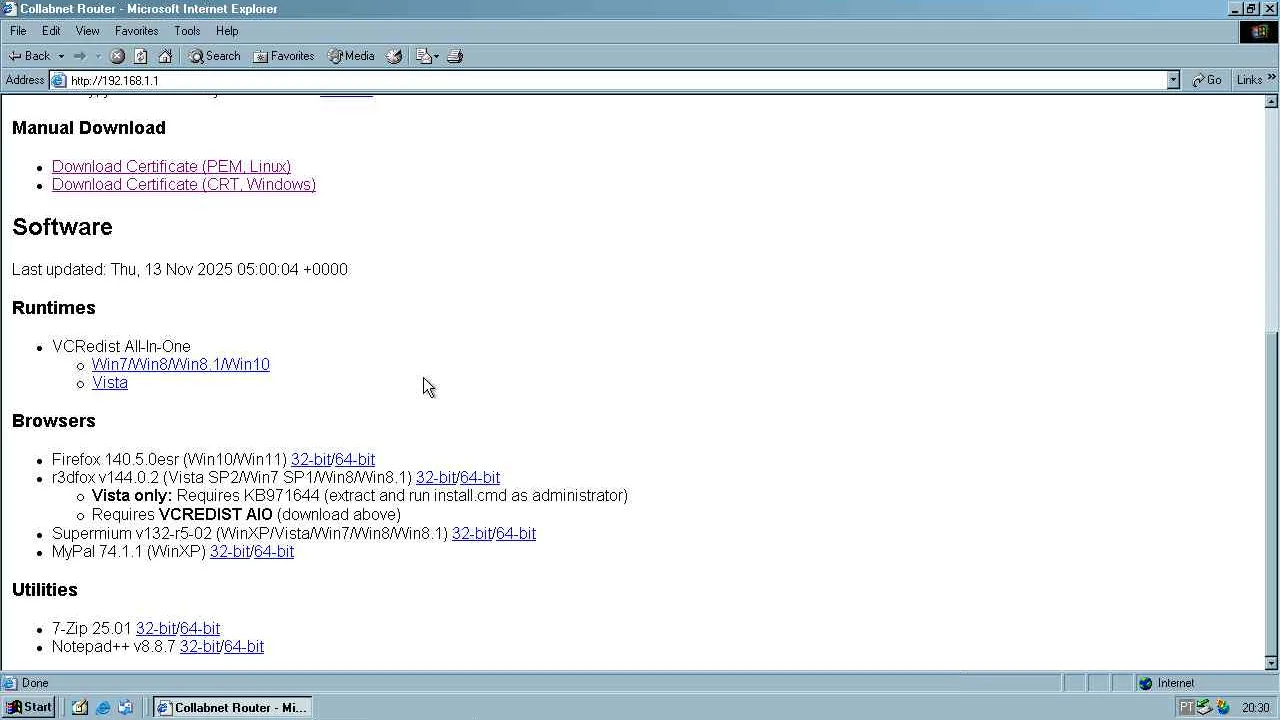Go back with the Back arrow button
This screenshot has width=1280, height=720.
coord(29,56)
